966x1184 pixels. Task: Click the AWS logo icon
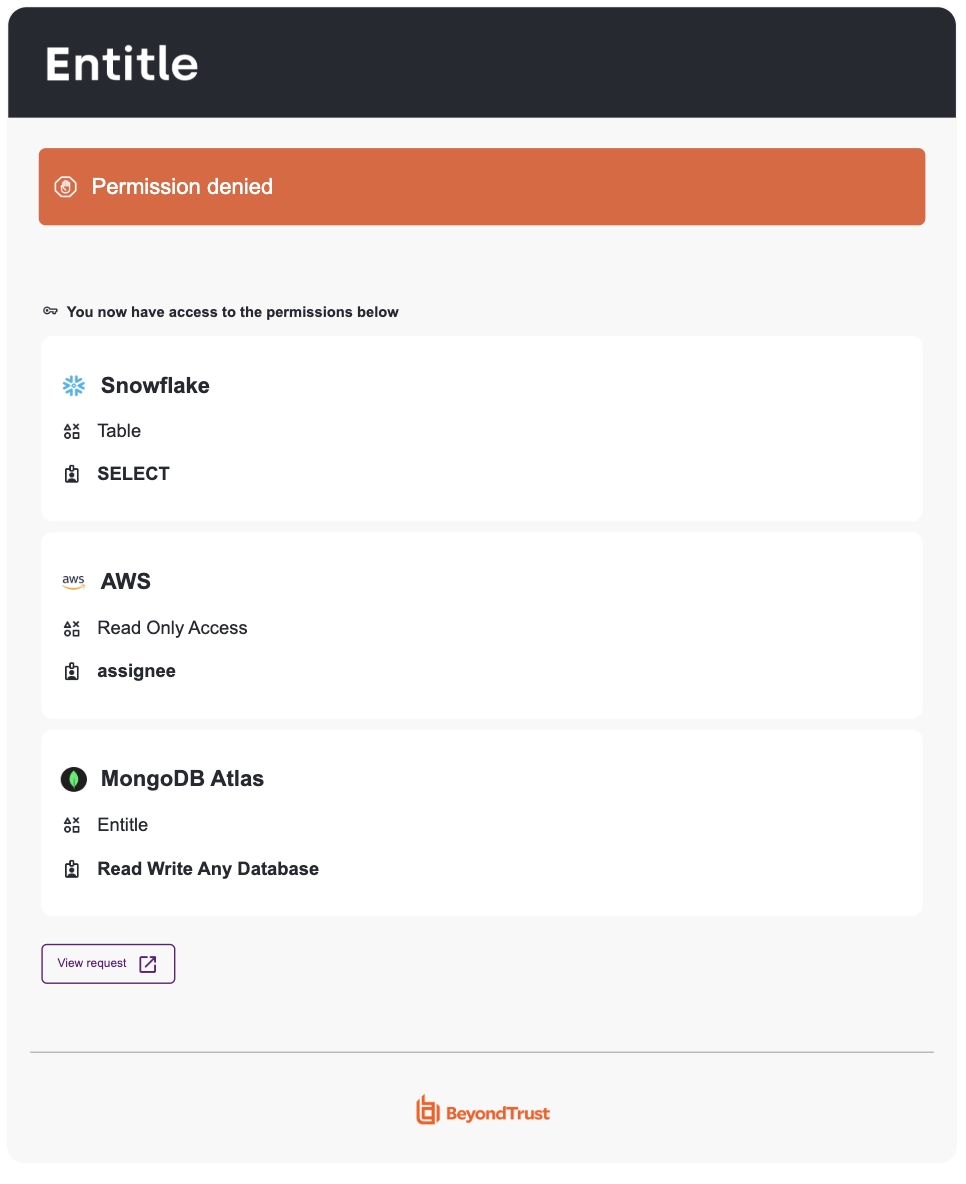tap(73, 581)
